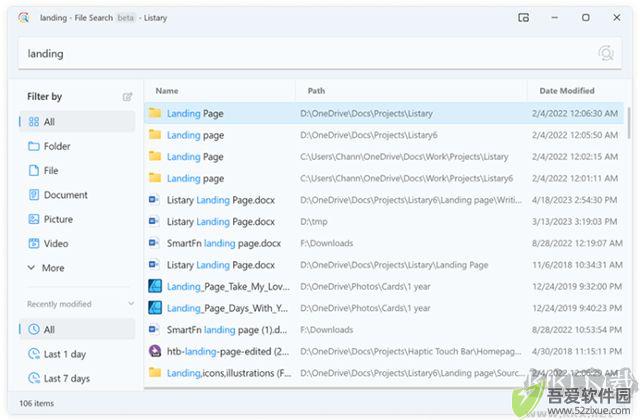Select Last 1 day time filter
This screenshot has height=420, width=640.
77,354
